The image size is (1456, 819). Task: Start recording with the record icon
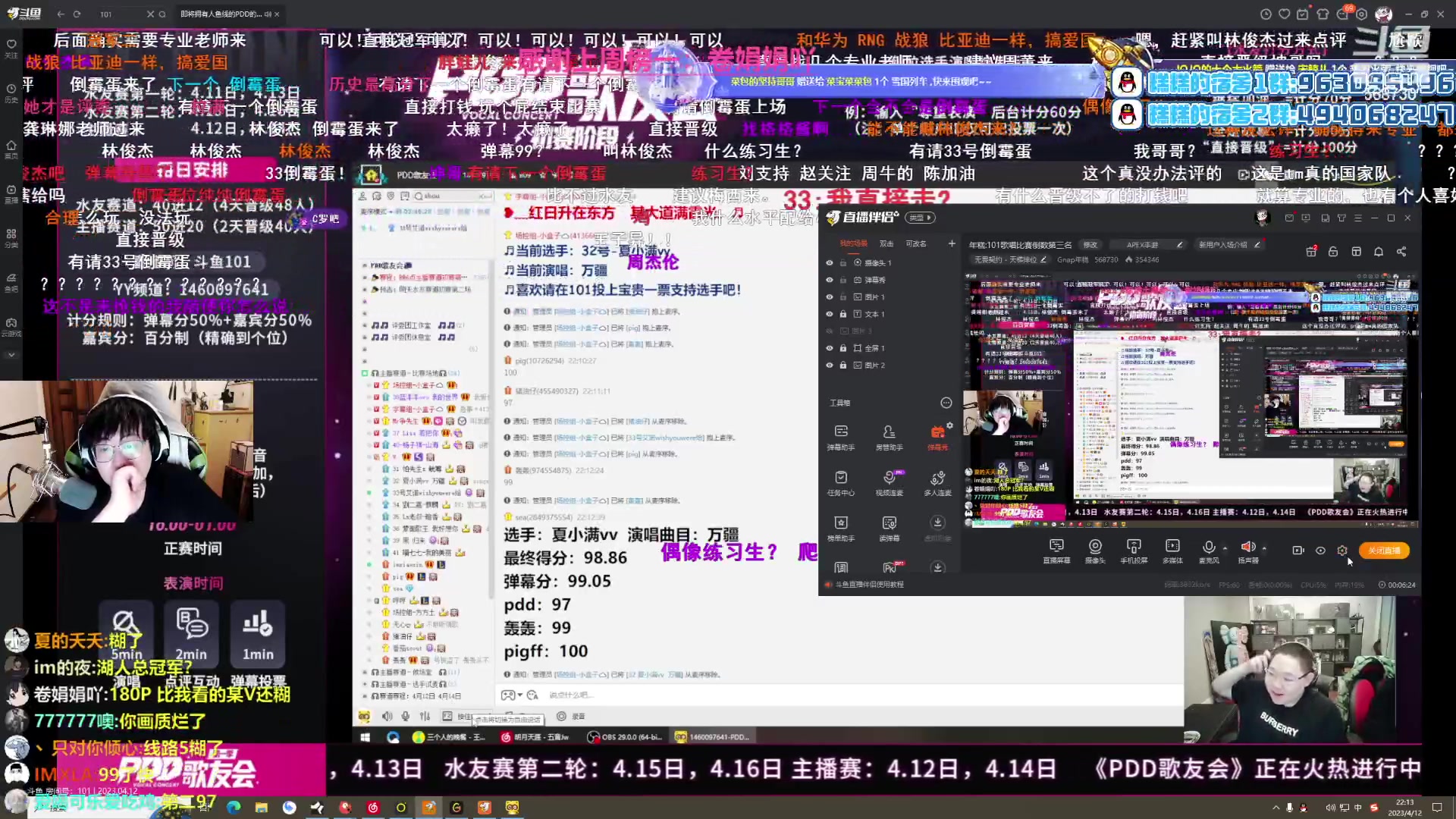coord(1298,551)
